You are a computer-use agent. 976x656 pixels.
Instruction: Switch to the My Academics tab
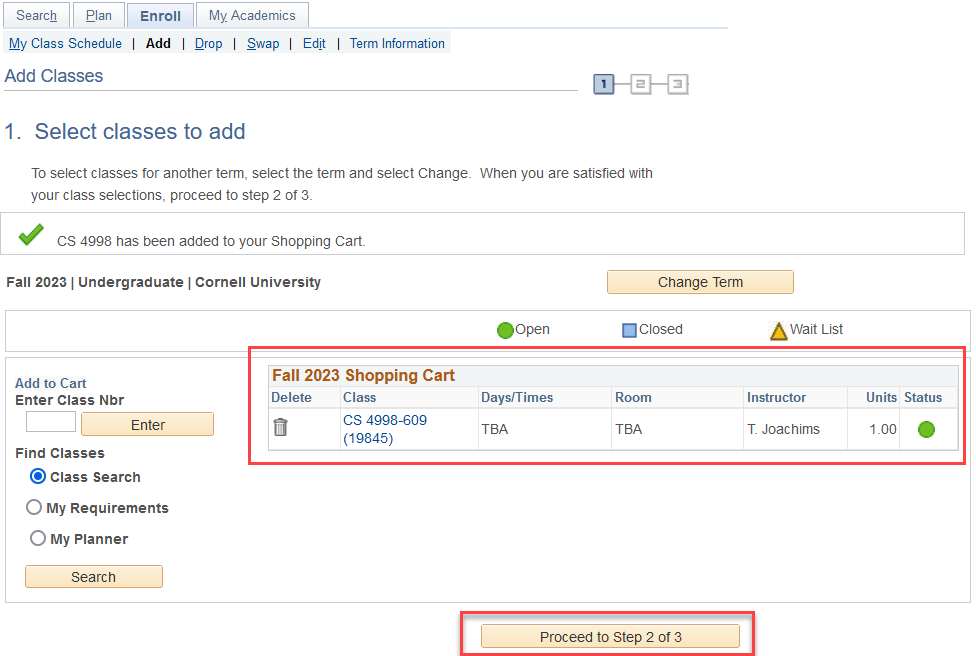pos(252,16)
